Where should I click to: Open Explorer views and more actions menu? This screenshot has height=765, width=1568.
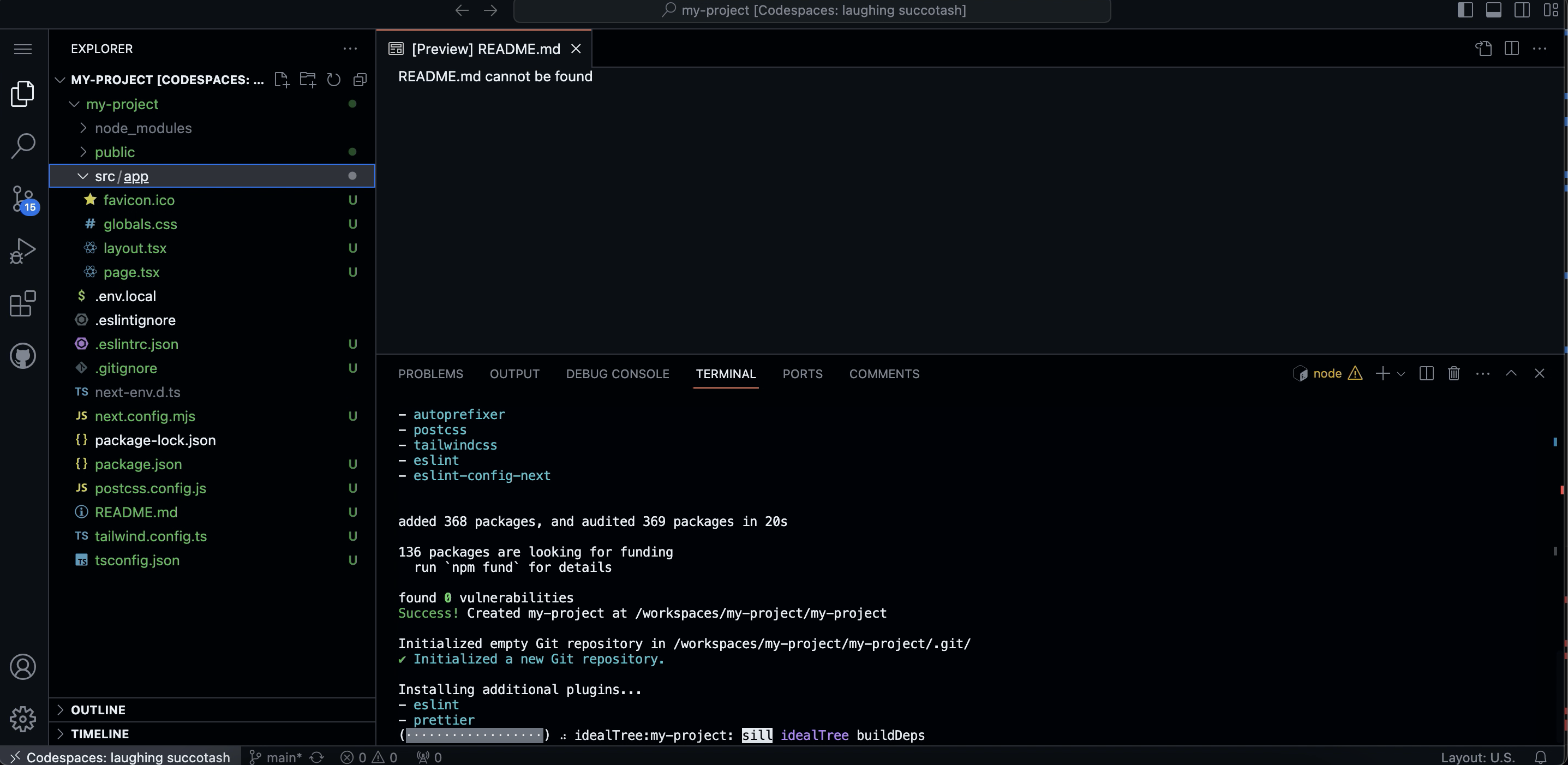350,49
